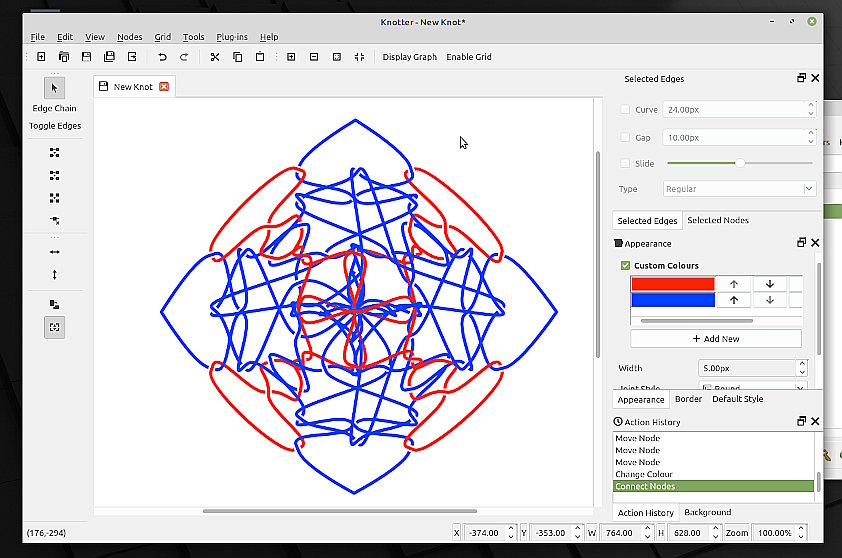The width and height of the screenshot is (842, 558).
Task: Click the canvas horizontal scrollbar
Action: 340,511
